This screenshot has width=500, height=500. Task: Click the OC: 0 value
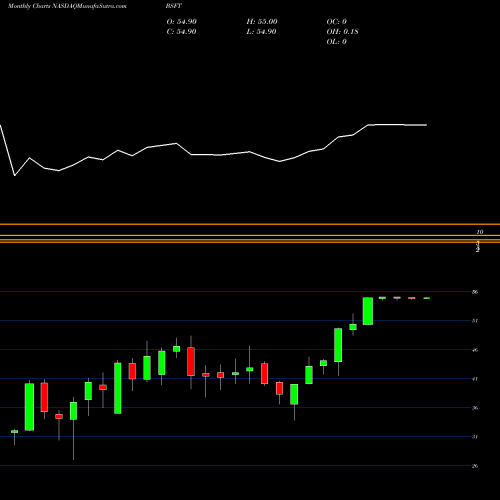click(337, 22)
